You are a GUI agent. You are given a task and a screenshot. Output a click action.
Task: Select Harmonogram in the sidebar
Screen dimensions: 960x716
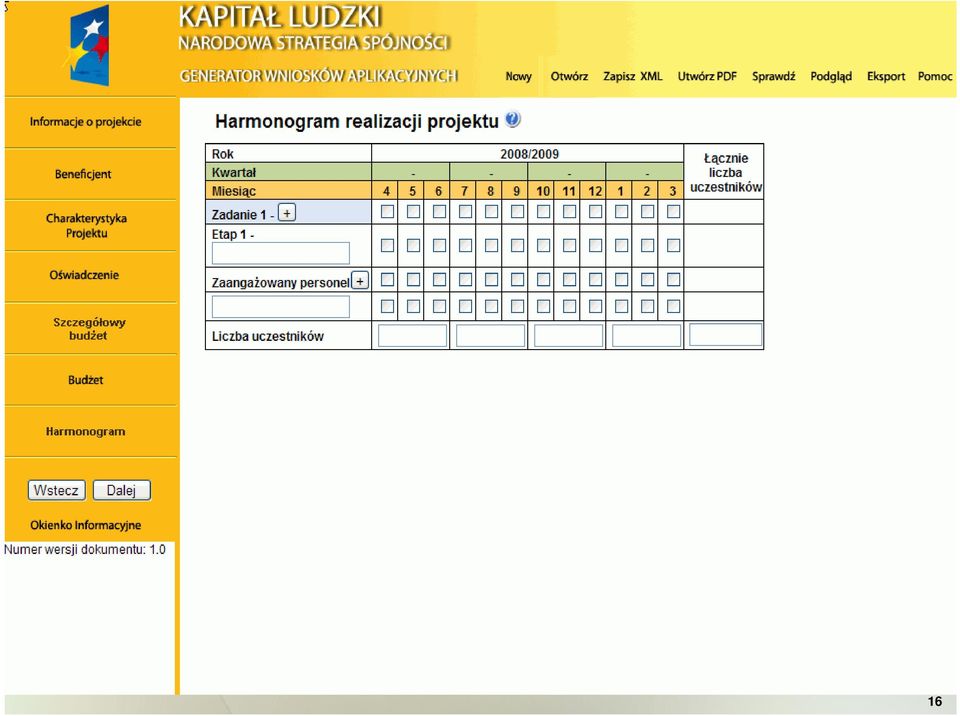[x=85, y=431]
